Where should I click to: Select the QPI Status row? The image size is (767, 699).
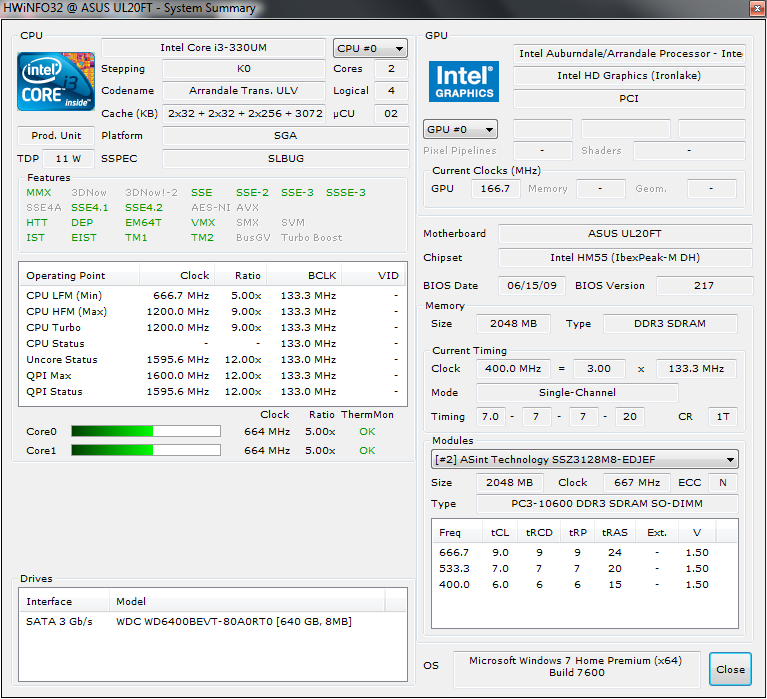[x=213, y=391]
